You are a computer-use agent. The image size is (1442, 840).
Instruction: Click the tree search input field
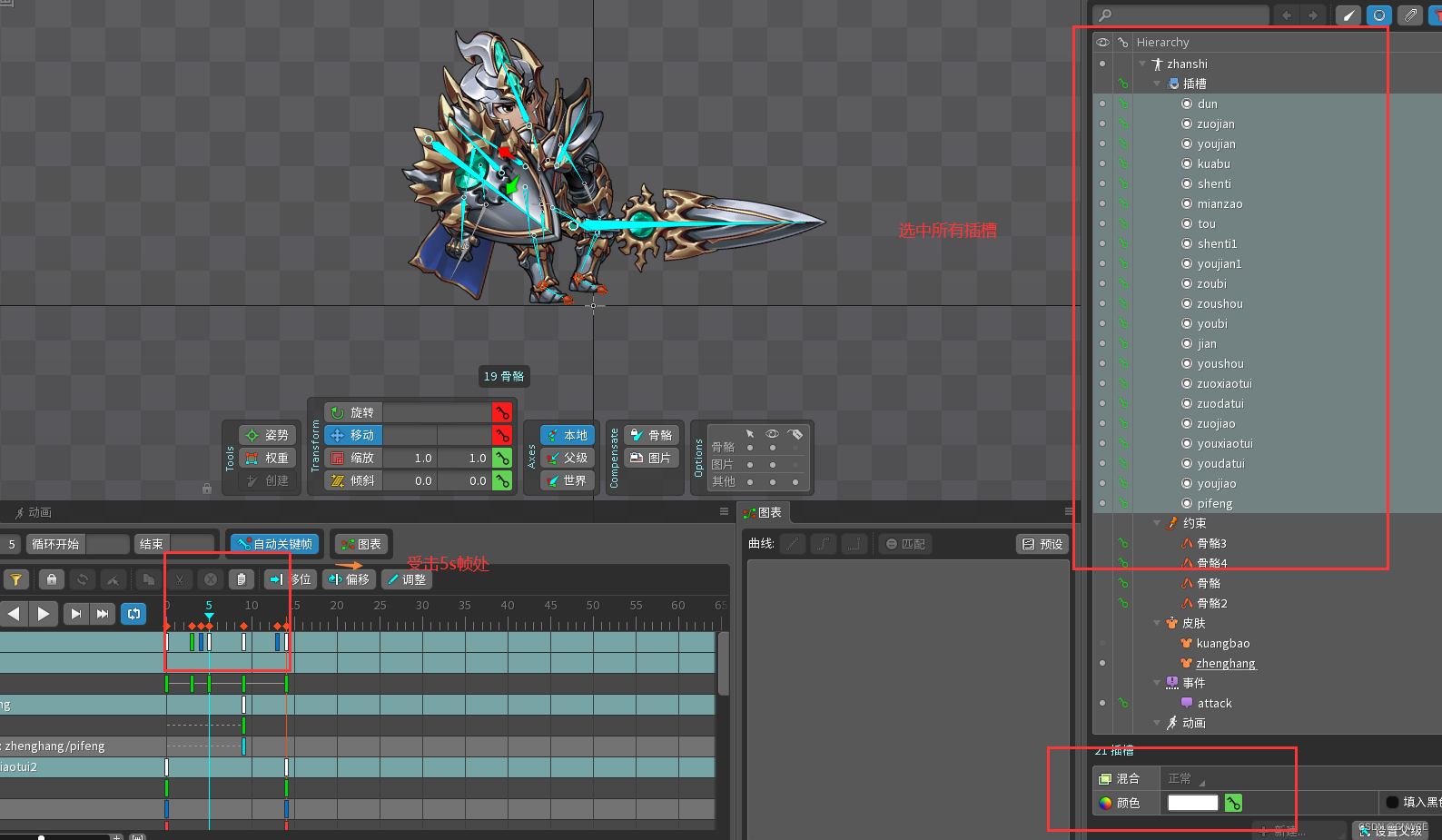pyautogui.click(x=1181, y=15)
